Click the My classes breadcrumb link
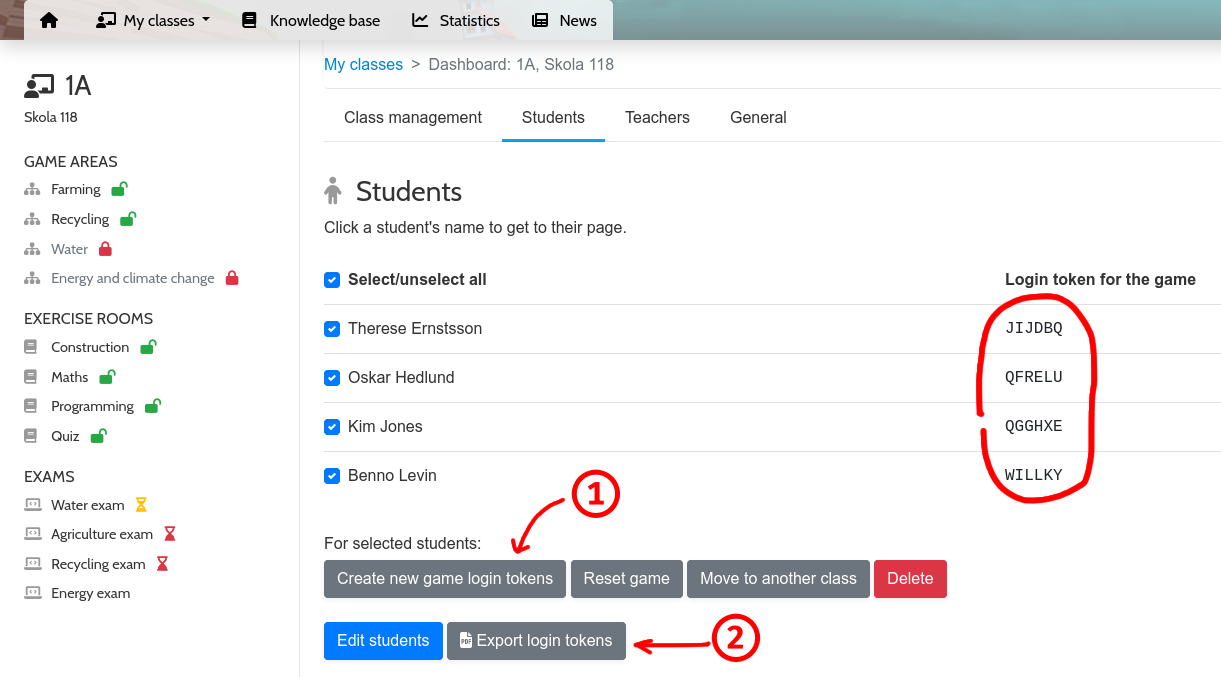The image size is (1221, 677). [x=363, y=65]
